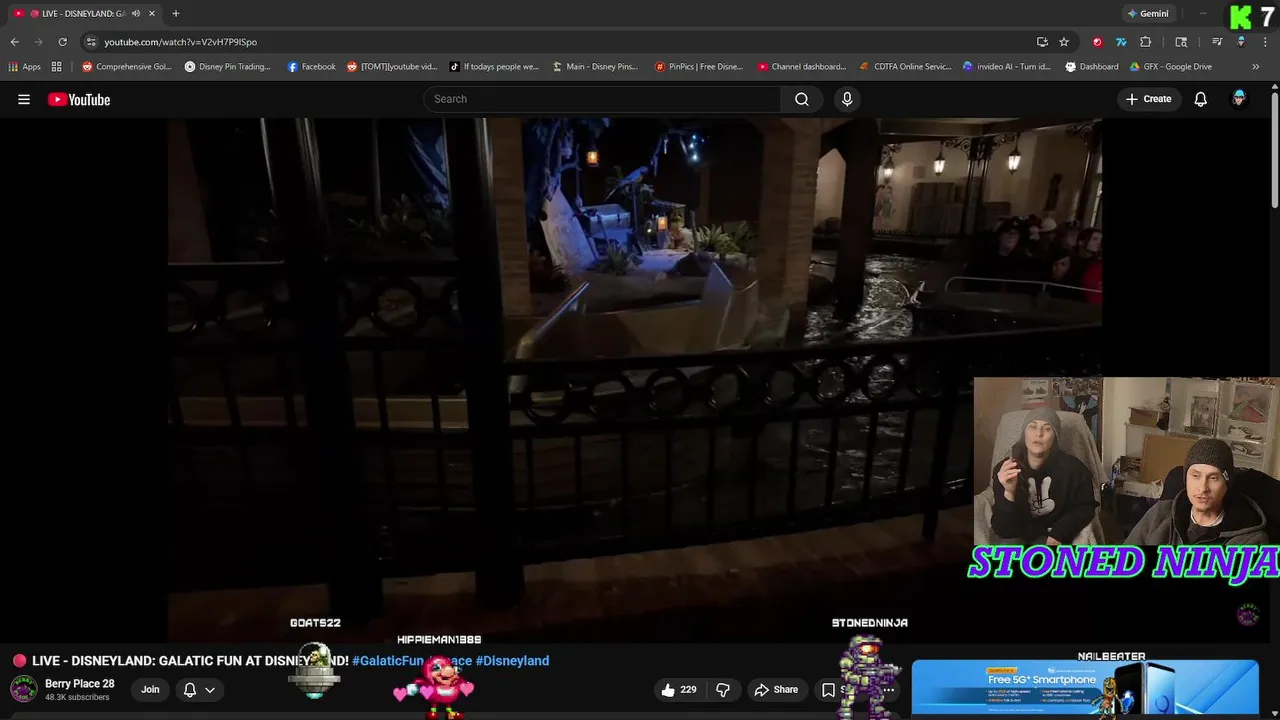
Task: Open the #GalaticFun hashtag link
Action: [x=388, y=661]
